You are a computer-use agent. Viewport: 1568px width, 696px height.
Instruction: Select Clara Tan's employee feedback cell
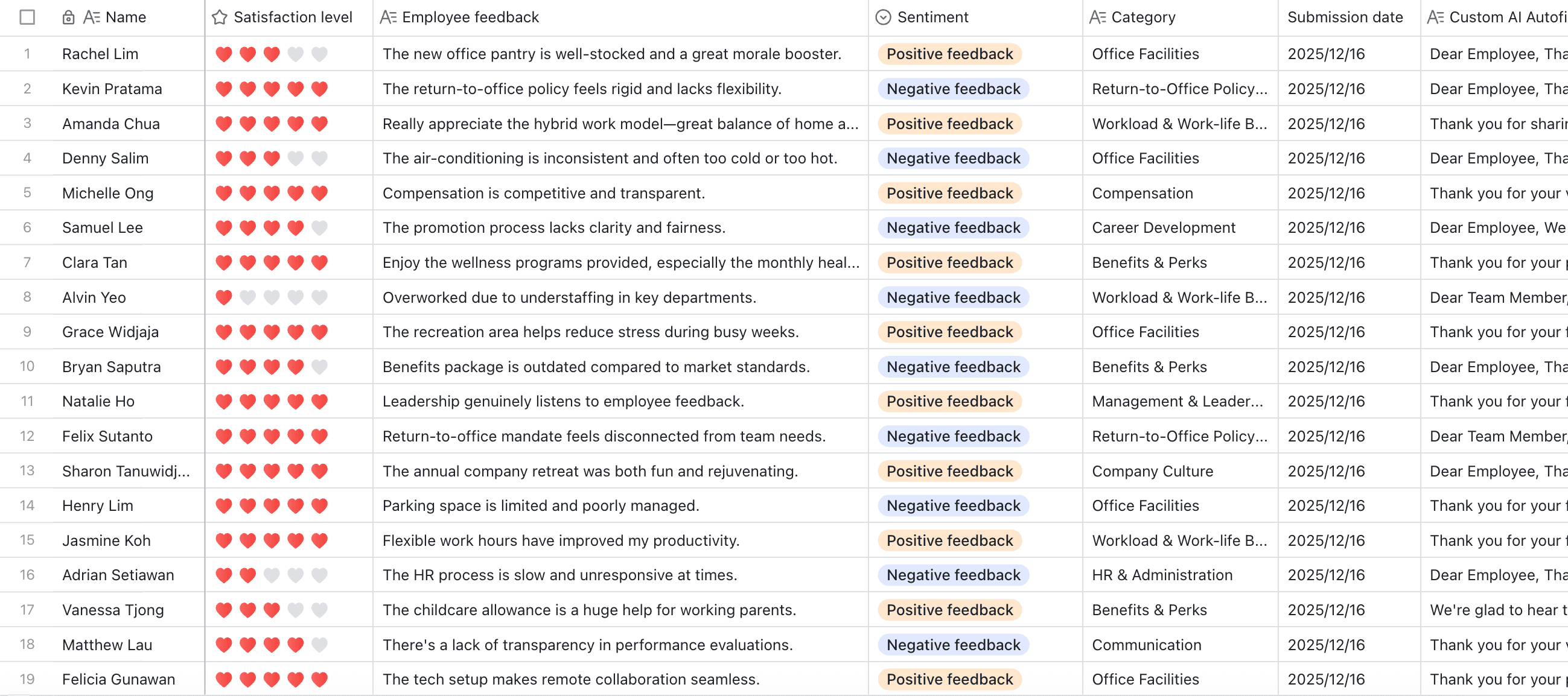[x=620, y=263]
